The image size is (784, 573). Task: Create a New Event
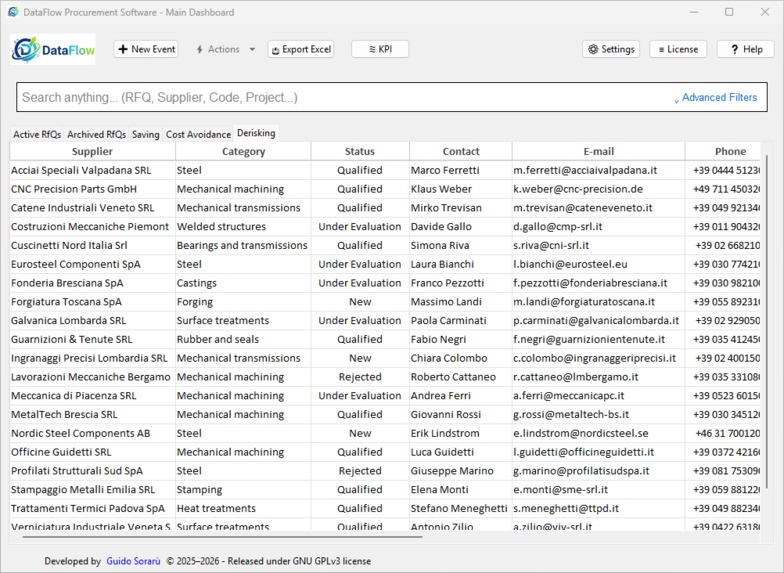pyautogui.click(x=146, y=49)
